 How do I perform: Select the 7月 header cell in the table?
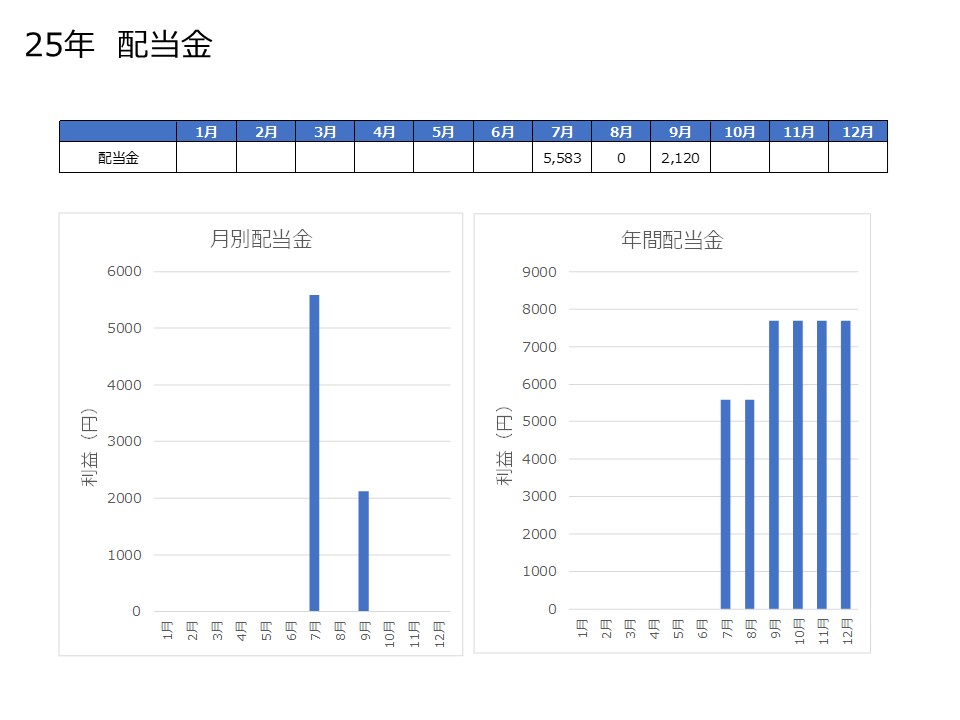[x=561, y=132]
